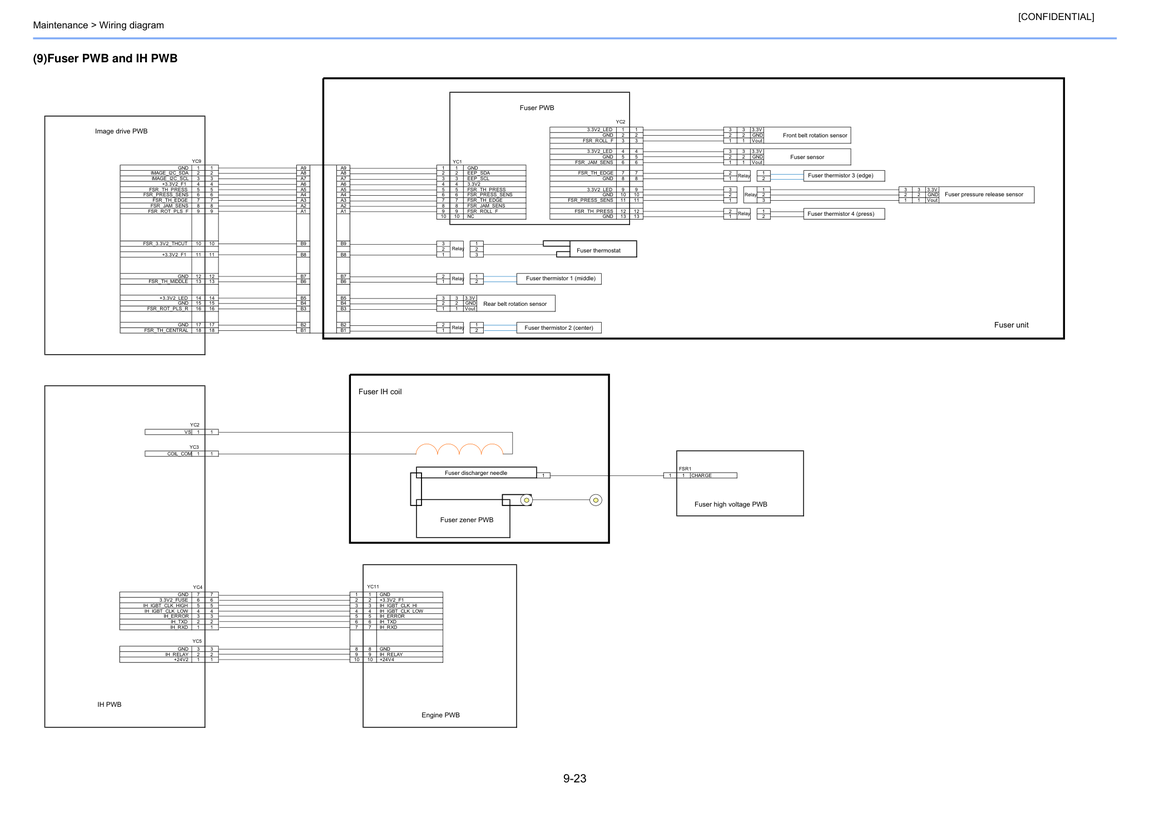
Task: Click "Fuser pressure release sensor" label
Action: [x=984, y=194]
